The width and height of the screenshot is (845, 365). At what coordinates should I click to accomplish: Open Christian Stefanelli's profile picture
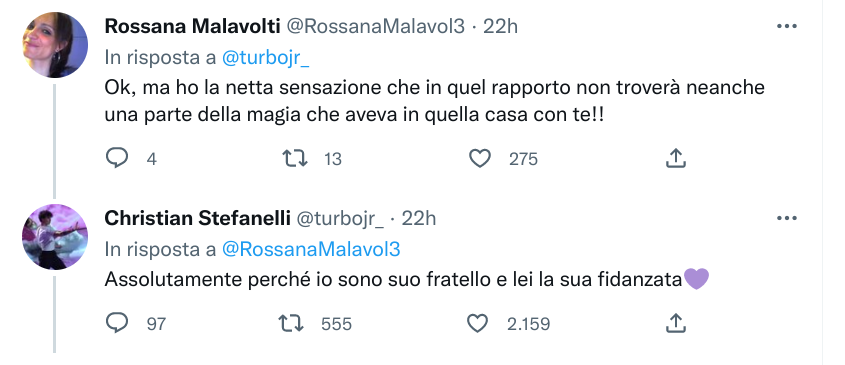pos(54,237)
